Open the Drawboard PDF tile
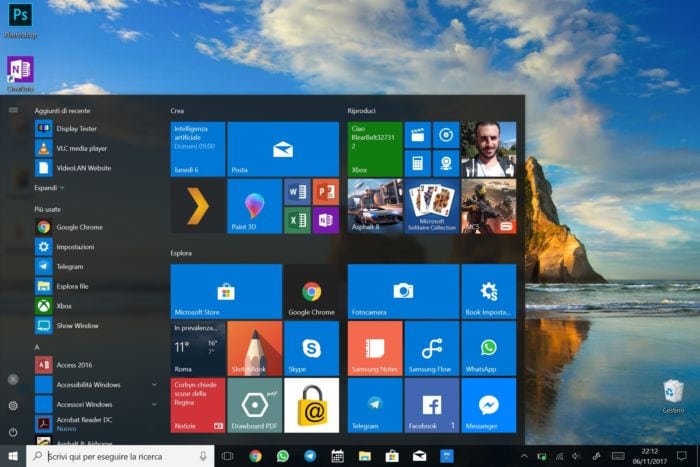The image size is (700, 467). click(254, 405)
